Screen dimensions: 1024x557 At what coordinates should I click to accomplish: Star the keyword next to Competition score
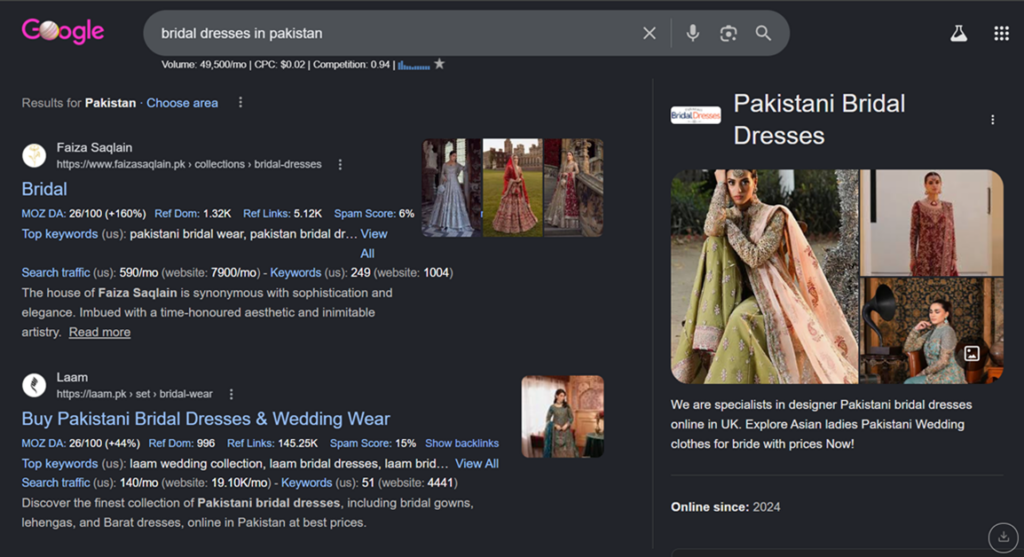tap(439, 64)
